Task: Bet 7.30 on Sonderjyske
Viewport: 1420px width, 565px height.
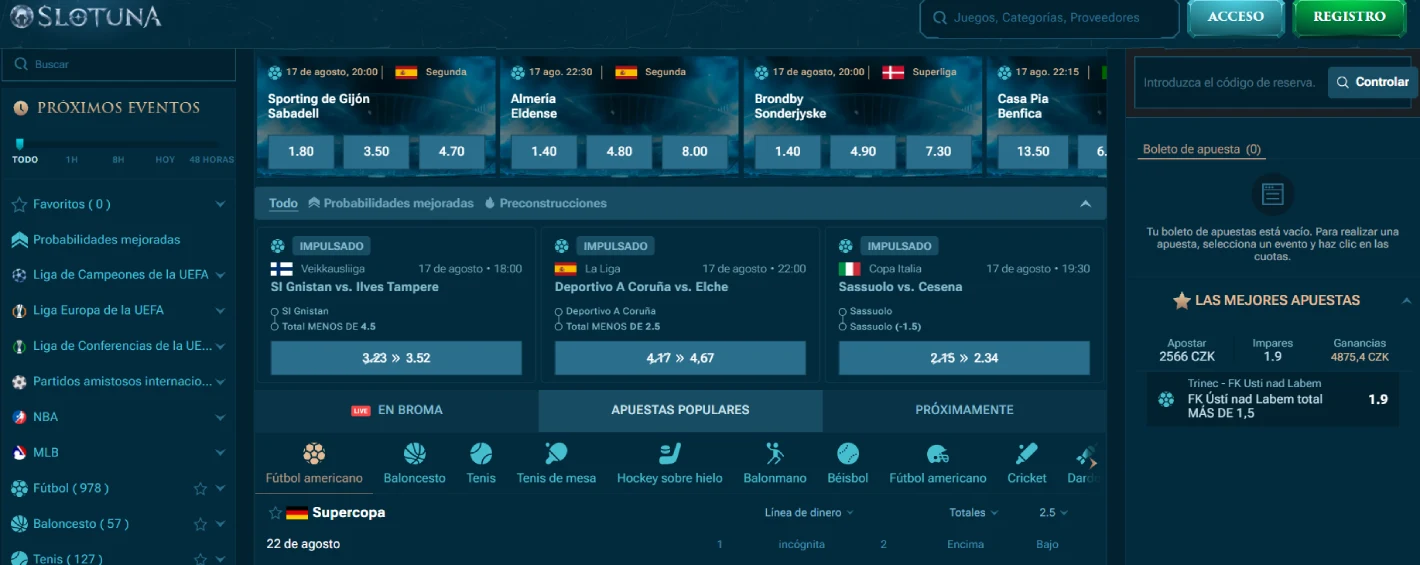Action: pyautogui.click(x=938, y=152)
